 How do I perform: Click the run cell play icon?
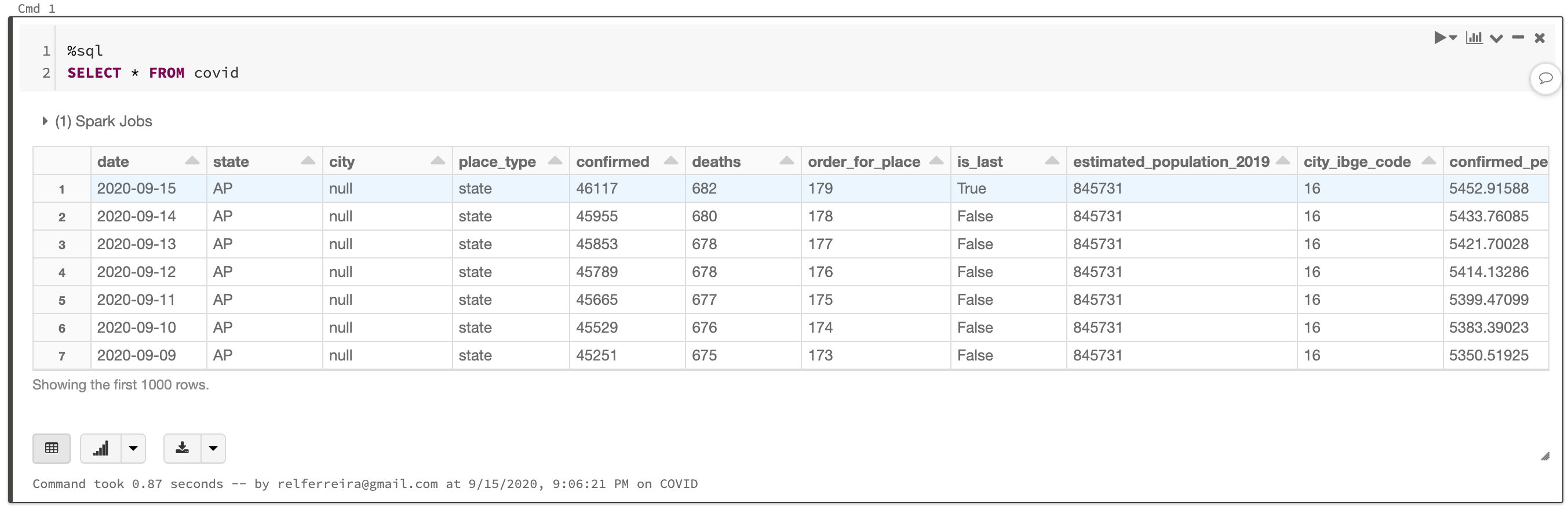pyautogui.click(x=1439, y=38)
